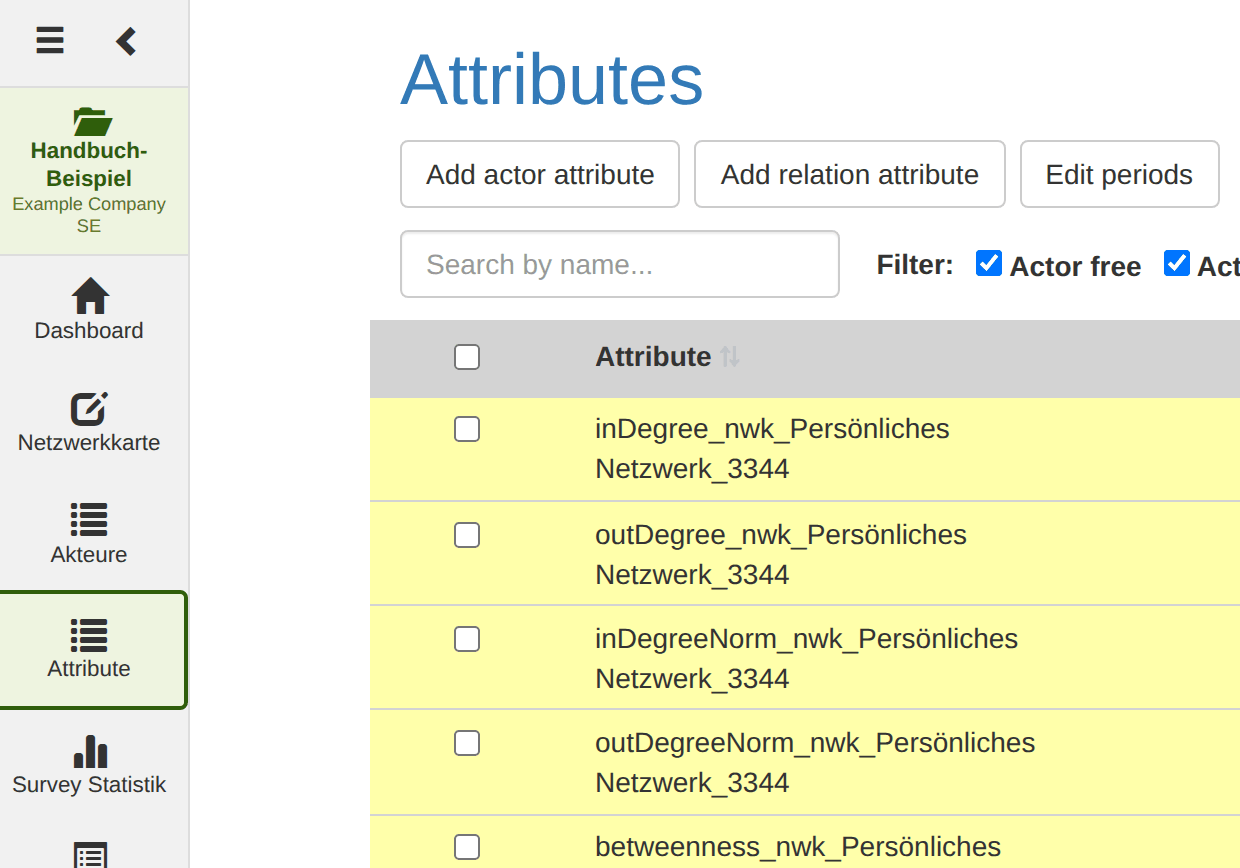Viewport: 1240px width, 868px height.
Task: Click Add relation attribute button
Action: (x=850, y=174)
